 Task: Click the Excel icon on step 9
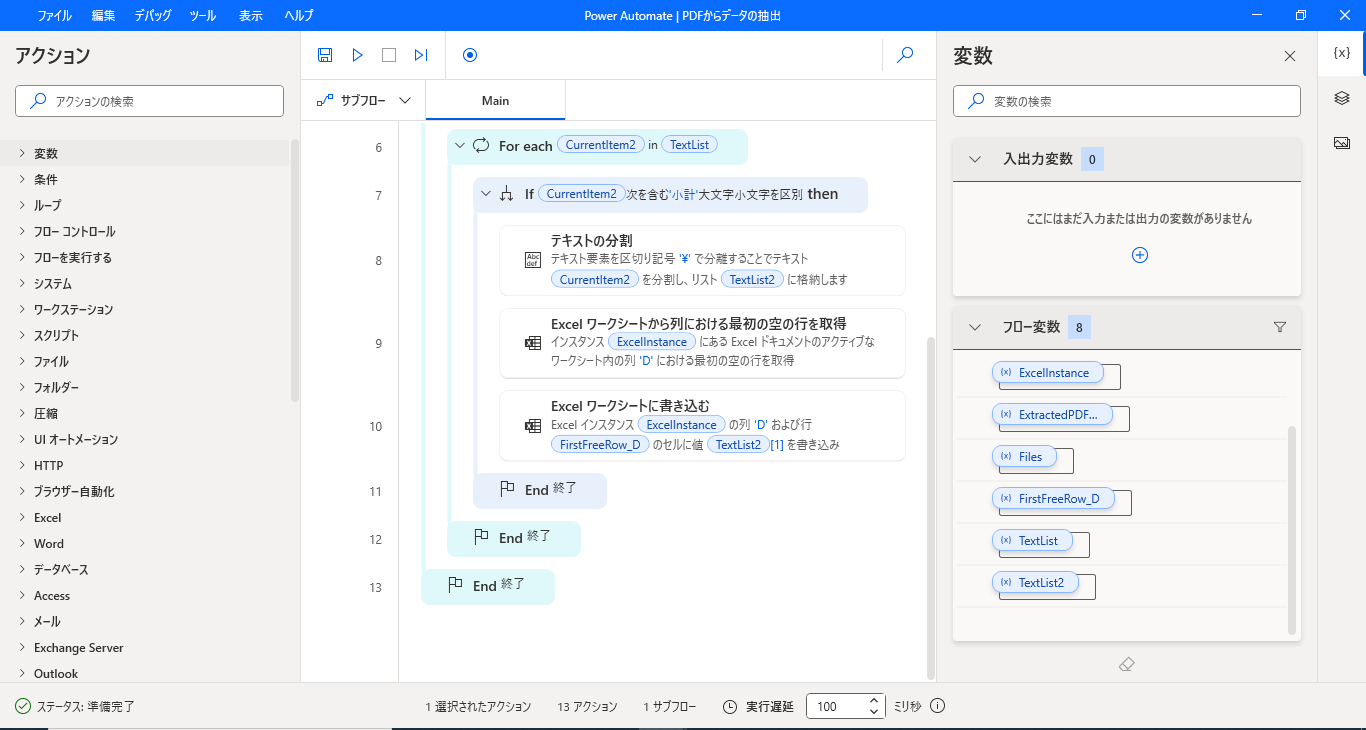pyautogui.click(x=532, y=343)
